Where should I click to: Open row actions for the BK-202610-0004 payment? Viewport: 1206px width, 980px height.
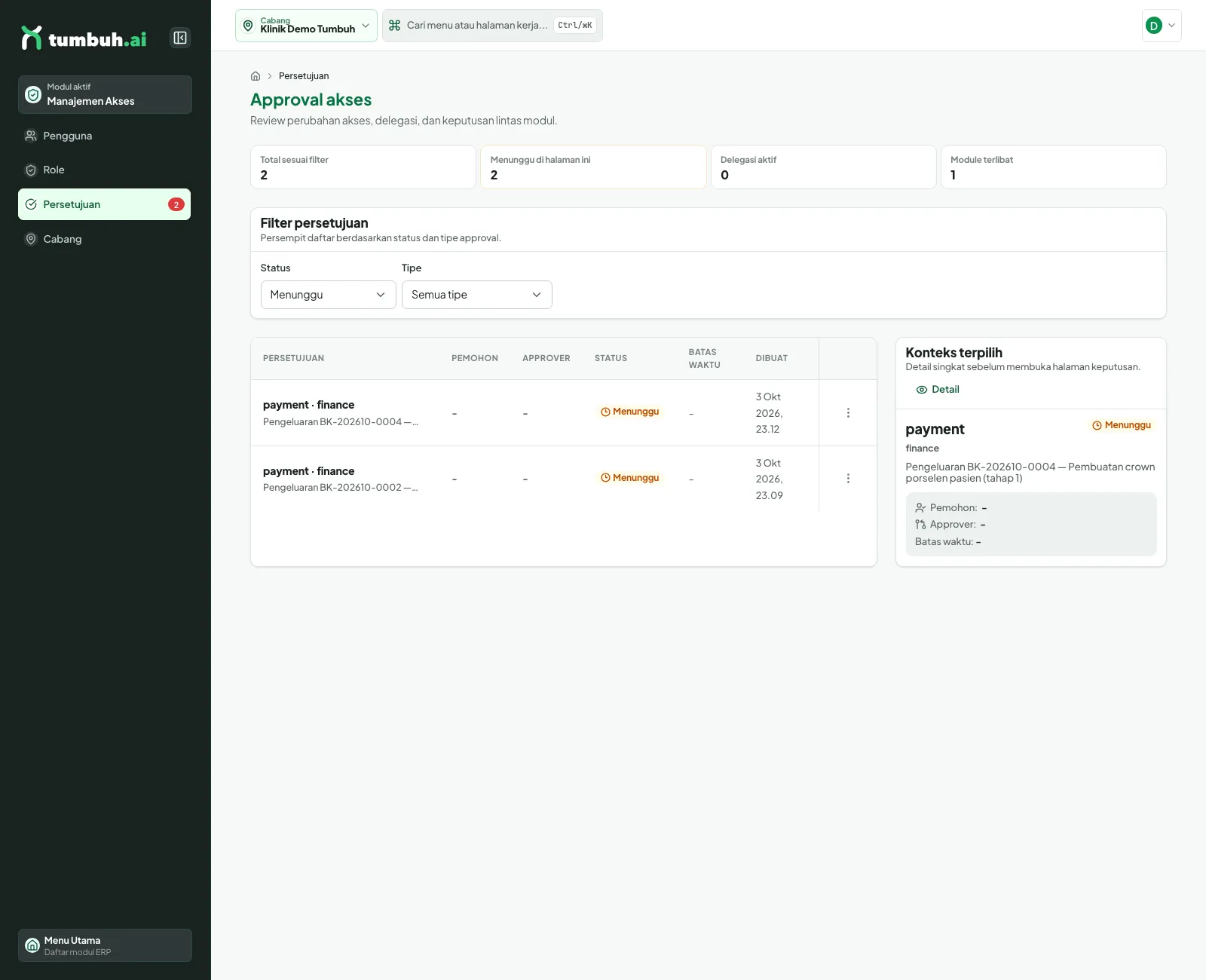pos(848,413)
